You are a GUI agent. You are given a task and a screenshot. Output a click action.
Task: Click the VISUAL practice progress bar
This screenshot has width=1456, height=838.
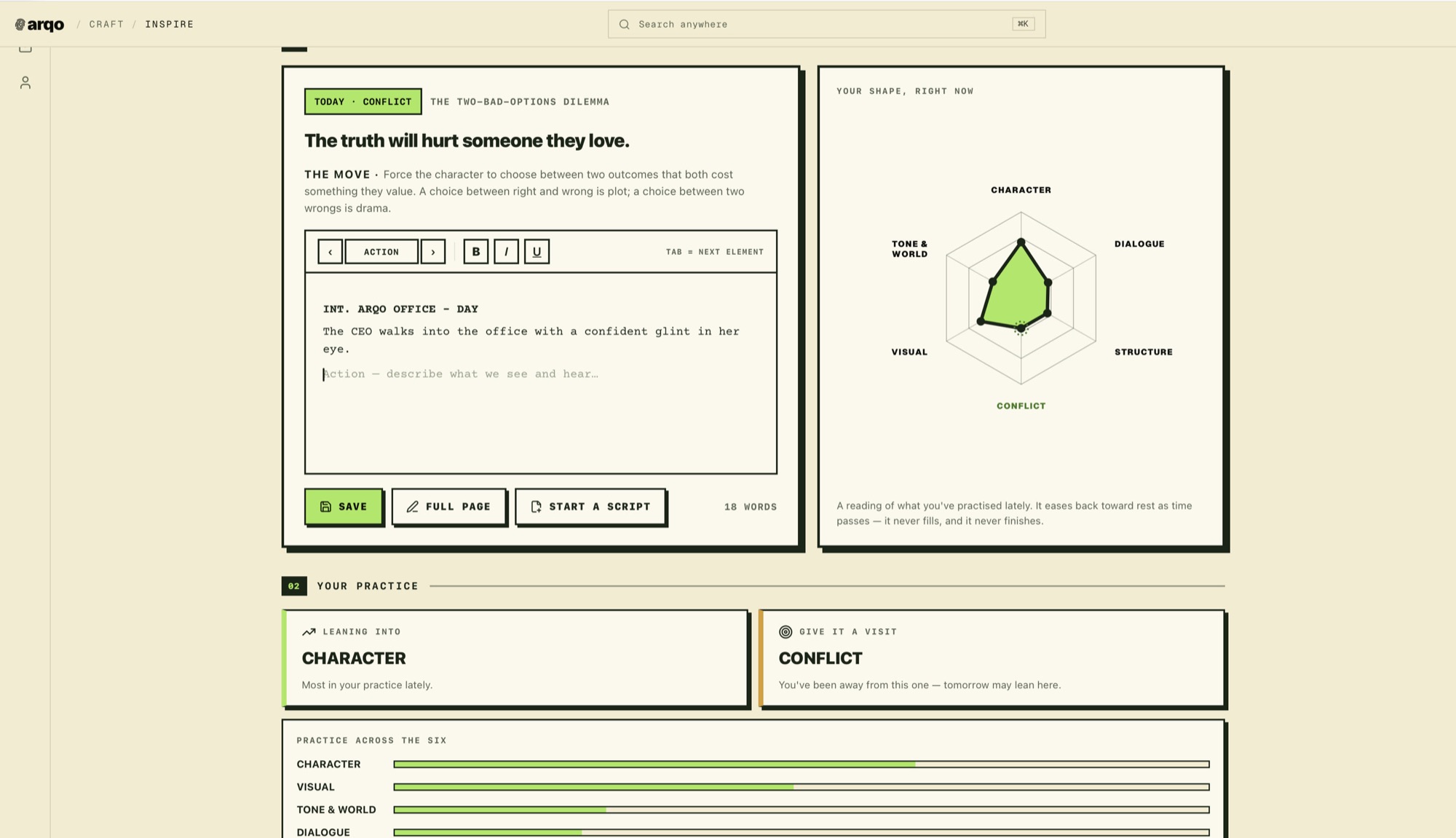[x=802, y=787]
